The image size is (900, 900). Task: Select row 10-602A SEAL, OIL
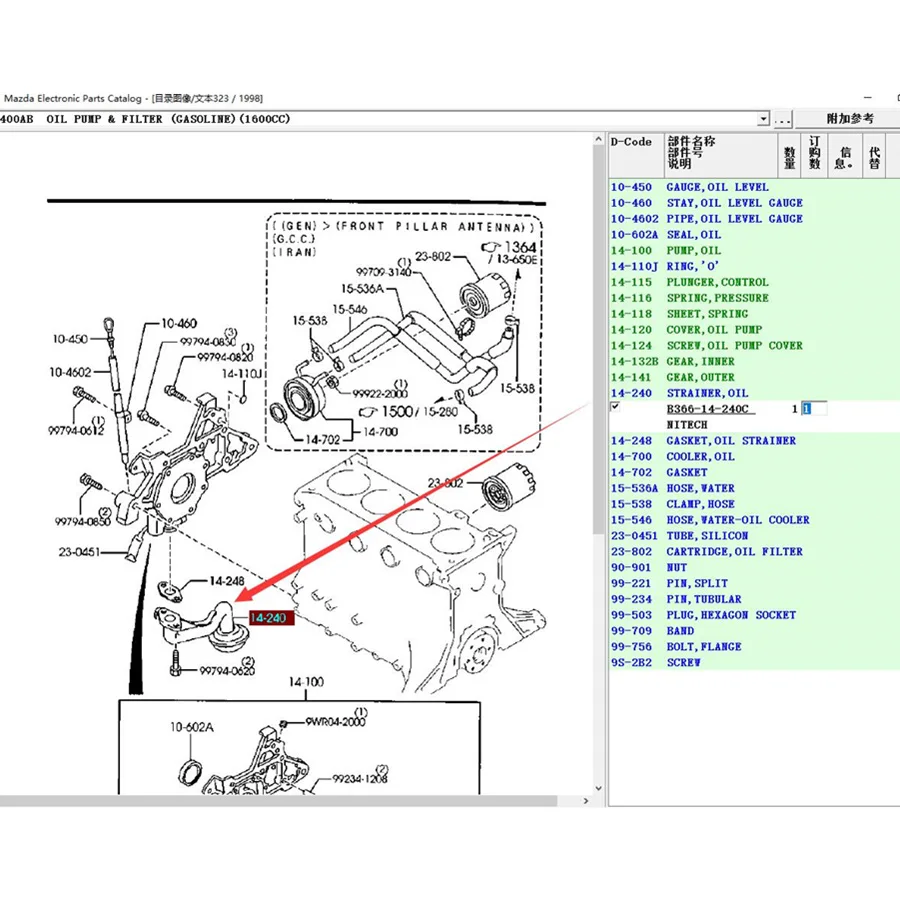[x=754, y=235]
